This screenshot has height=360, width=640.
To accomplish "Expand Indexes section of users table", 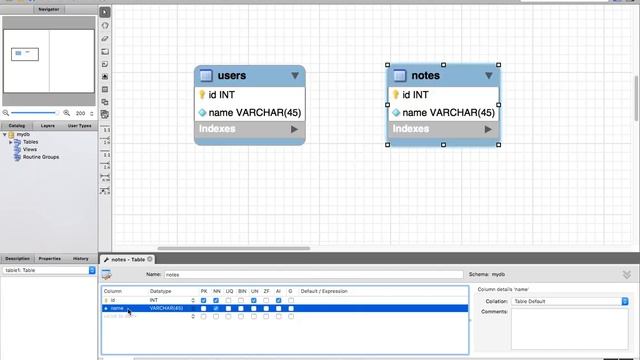I will point(294,129).
